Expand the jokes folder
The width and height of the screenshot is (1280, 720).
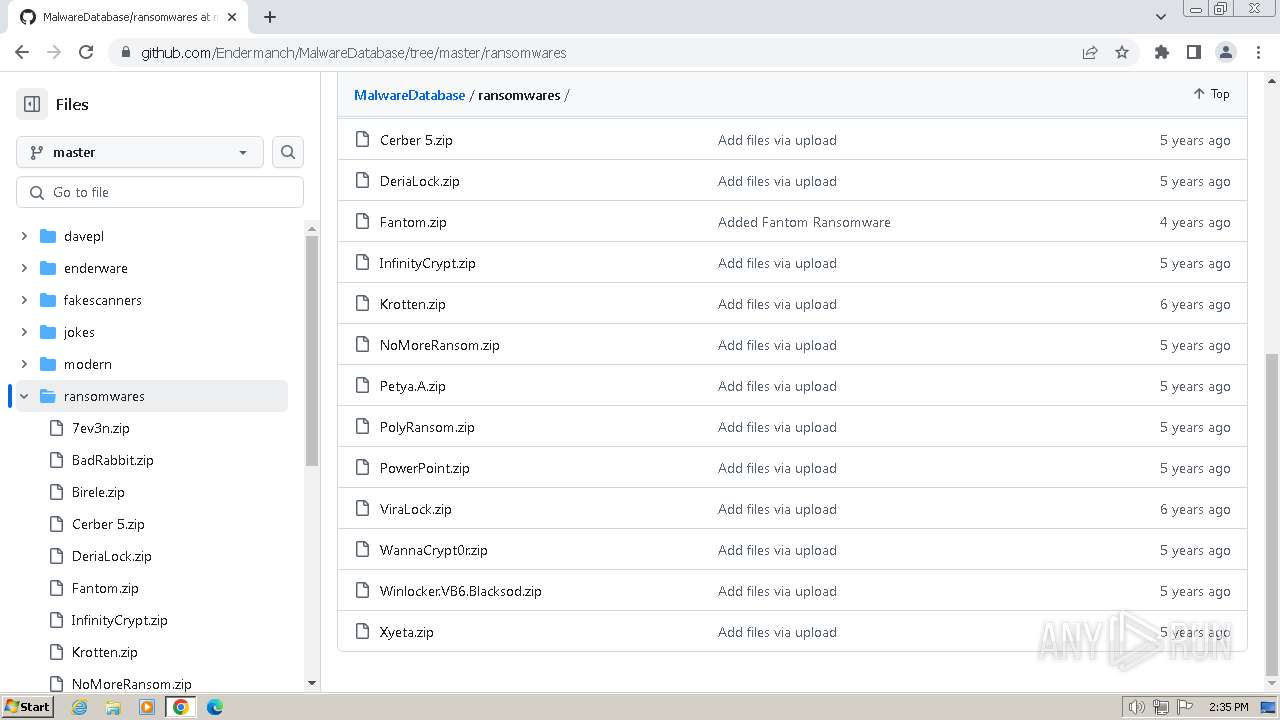pos(24,332)
